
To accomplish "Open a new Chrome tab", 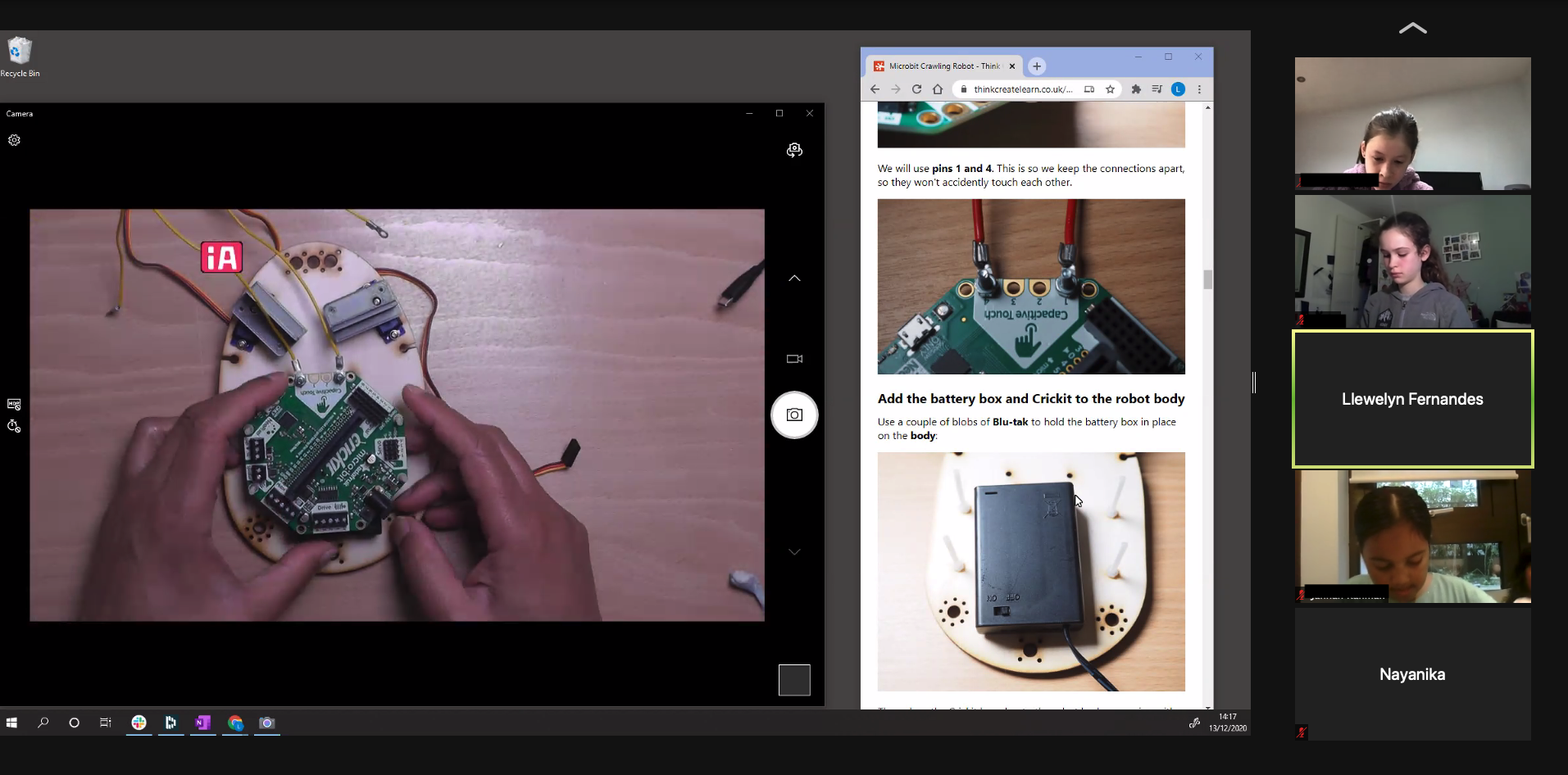I will click(1037, 66).
